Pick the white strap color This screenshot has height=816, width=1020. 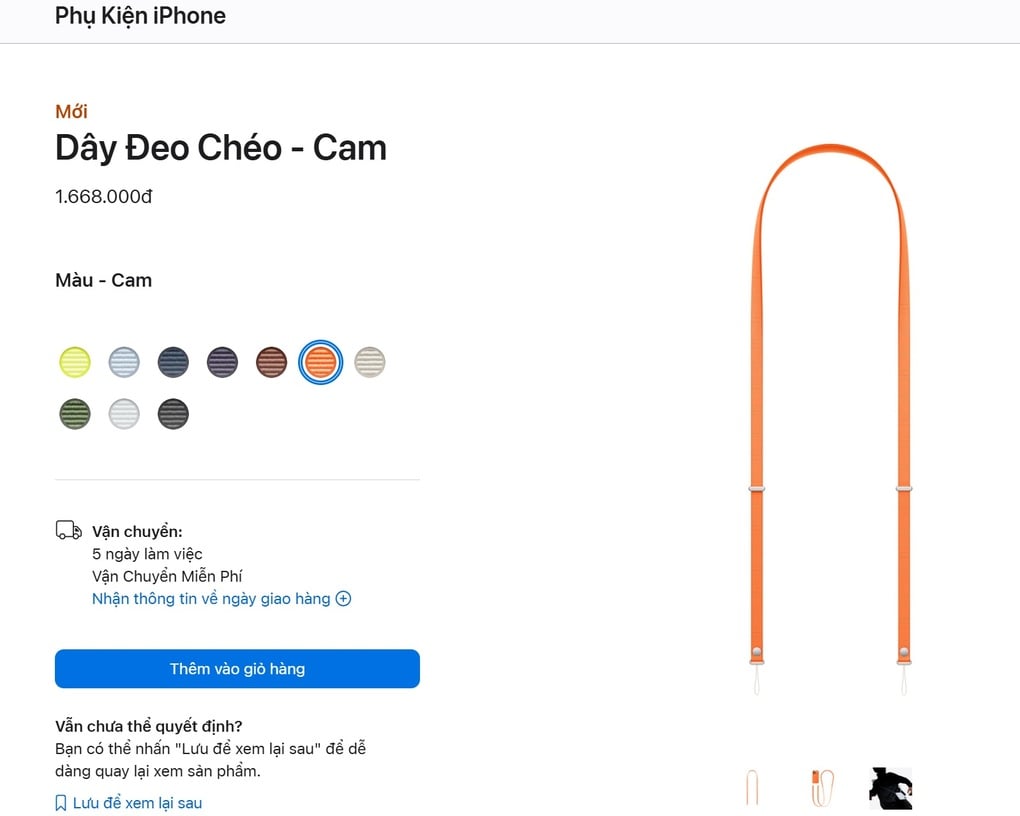point(124,413)
